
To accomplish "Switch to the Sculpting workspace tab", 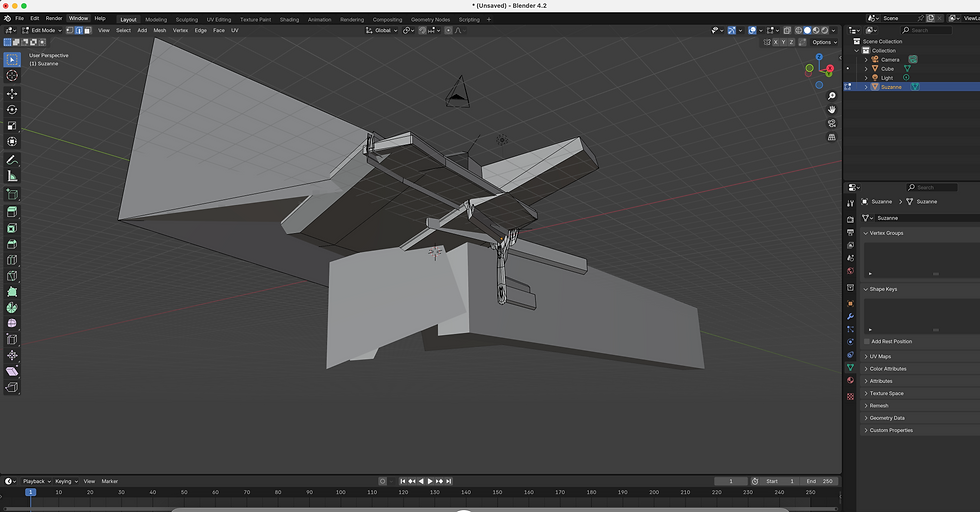I will (186, 19).
